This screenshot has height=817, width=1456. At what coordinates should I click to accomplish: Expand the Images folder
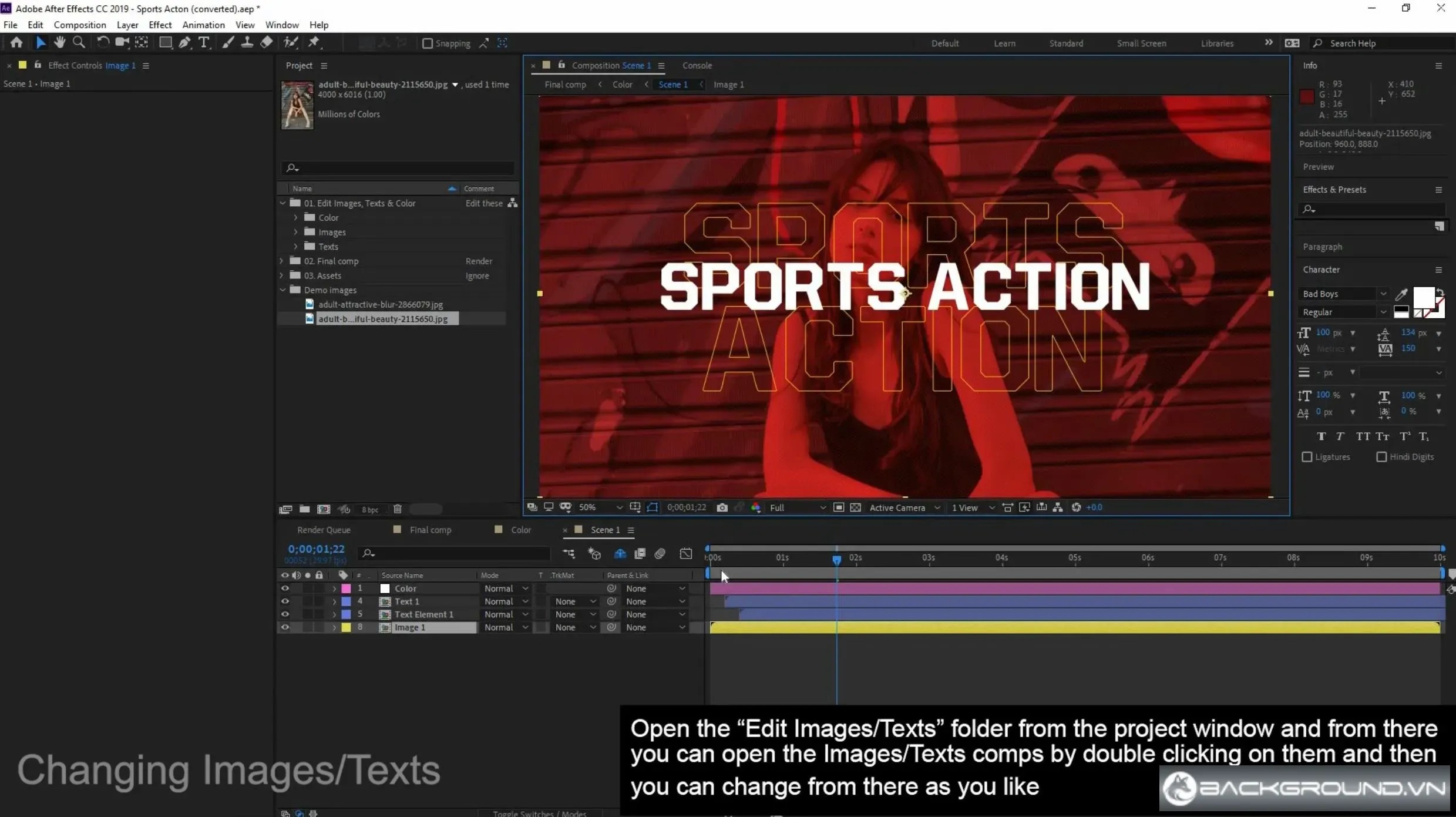(x=296, y=233)
